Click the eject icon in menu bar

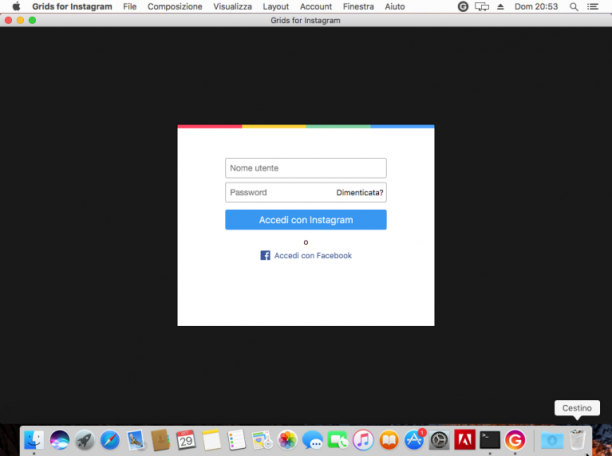pos(500,6)
